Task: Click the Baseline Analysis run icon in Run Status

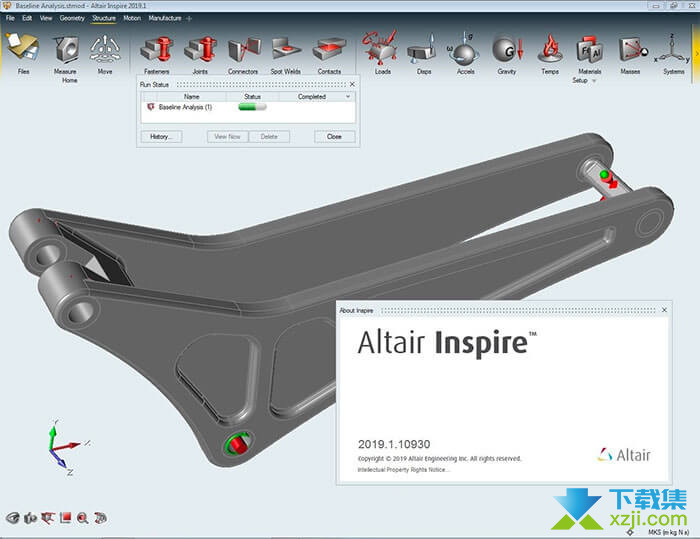Action: point(150,107)
